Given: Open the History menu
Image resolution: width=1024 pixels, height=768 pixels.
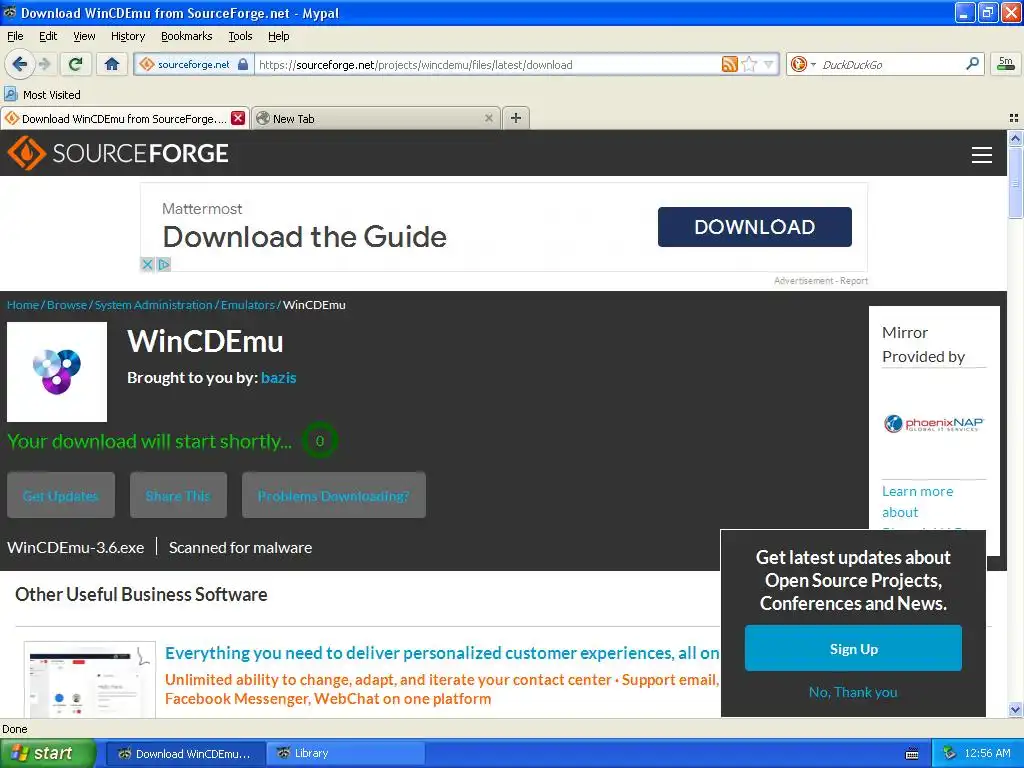Looking at the screenshot, I should (128, 36).
